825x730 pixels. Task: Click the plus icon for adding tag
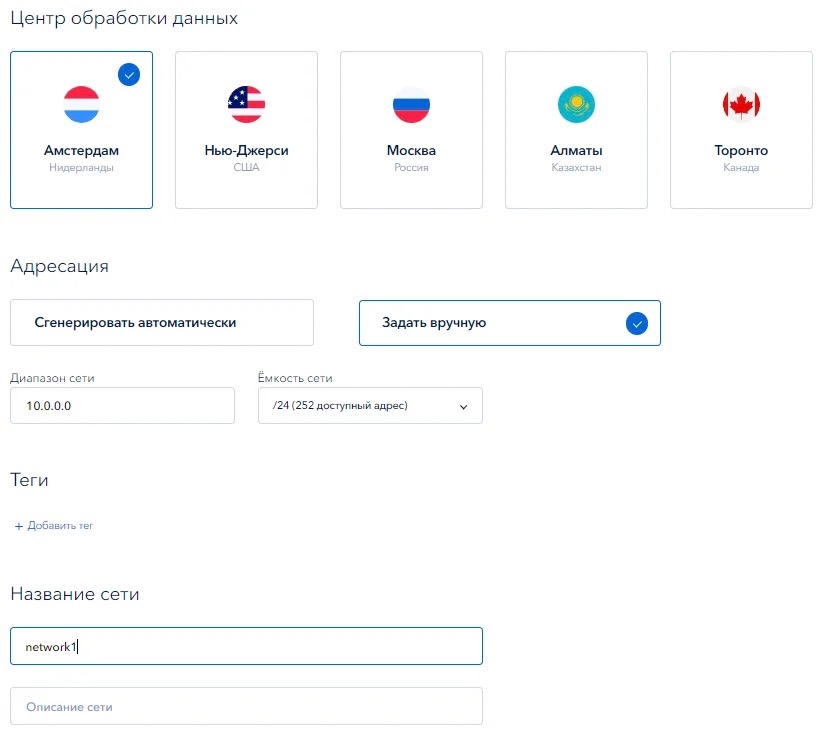[18, 526]
